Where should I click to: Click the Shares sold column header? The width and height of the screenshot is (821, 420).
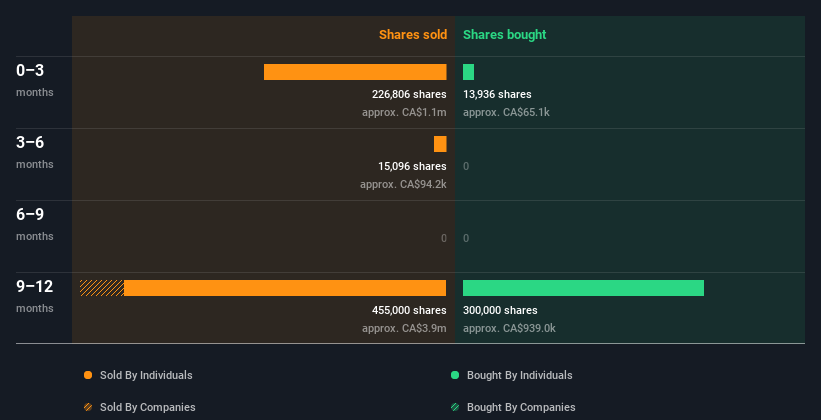pos(413,35)
